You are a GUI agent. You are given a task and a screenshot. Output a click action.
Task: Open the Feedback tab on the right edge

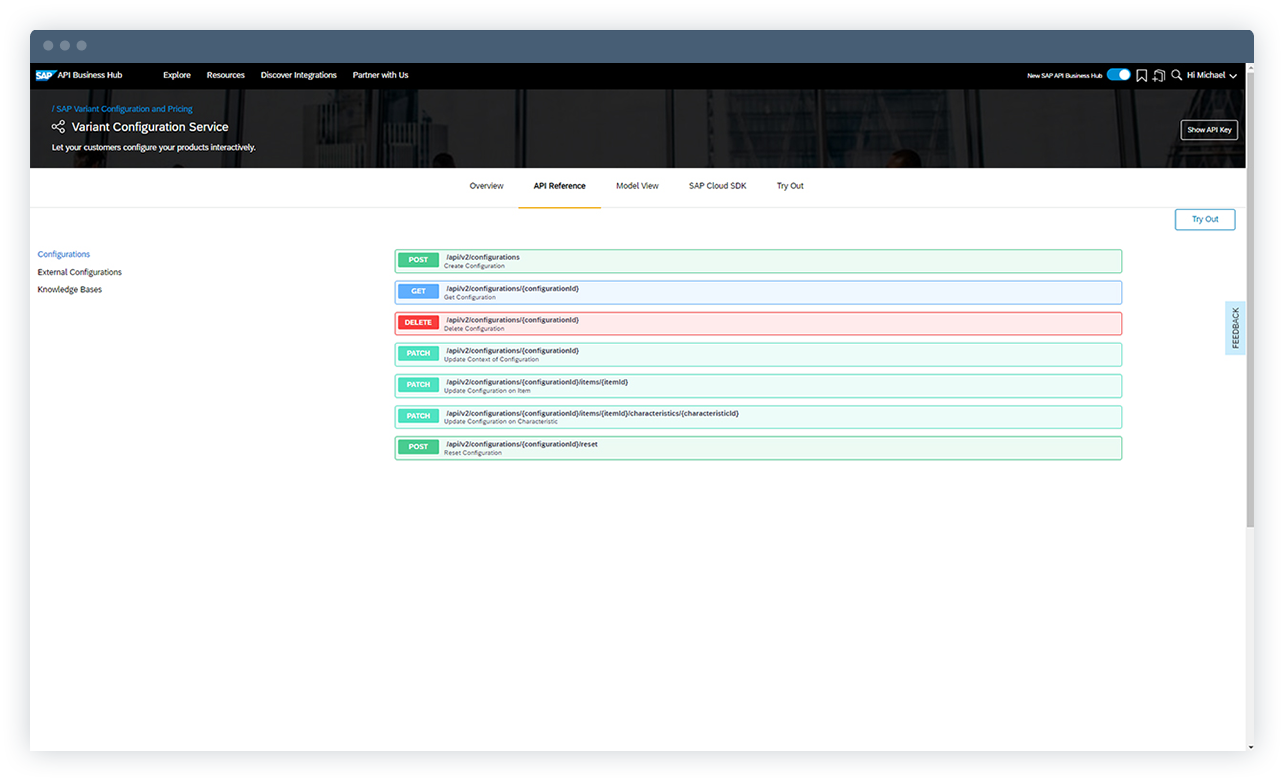pyautogui.click(x=1235, y=327)
